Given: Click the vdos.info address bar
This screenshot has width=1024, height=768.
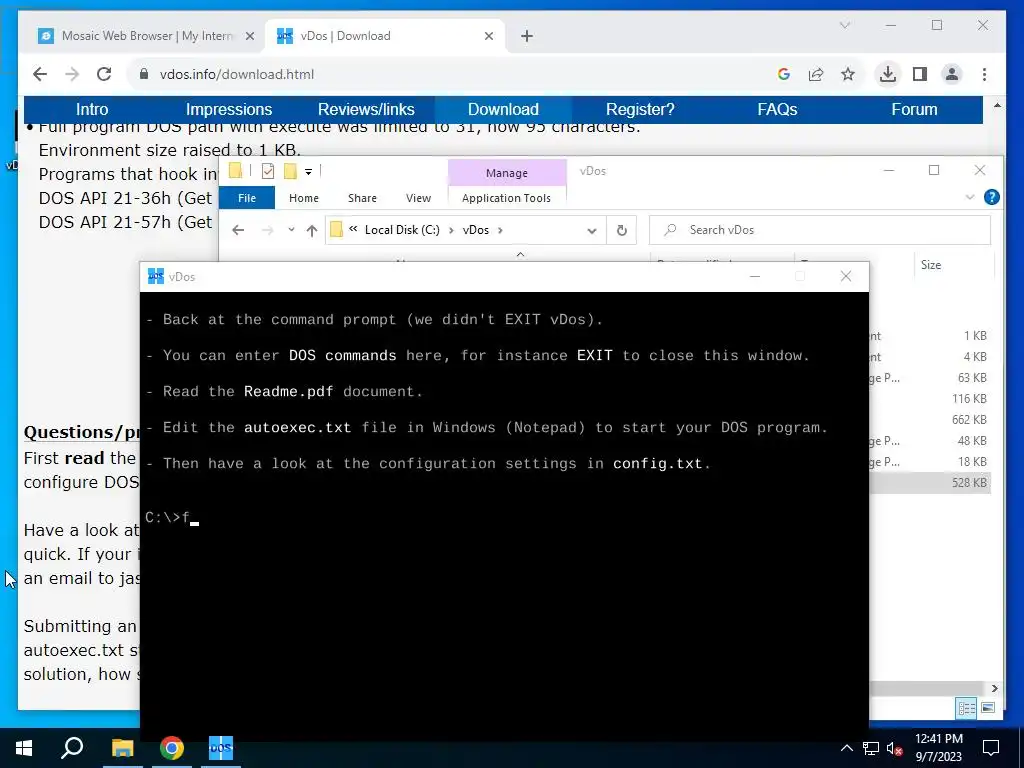Looking at the screenshot, I should pos(451,74).
